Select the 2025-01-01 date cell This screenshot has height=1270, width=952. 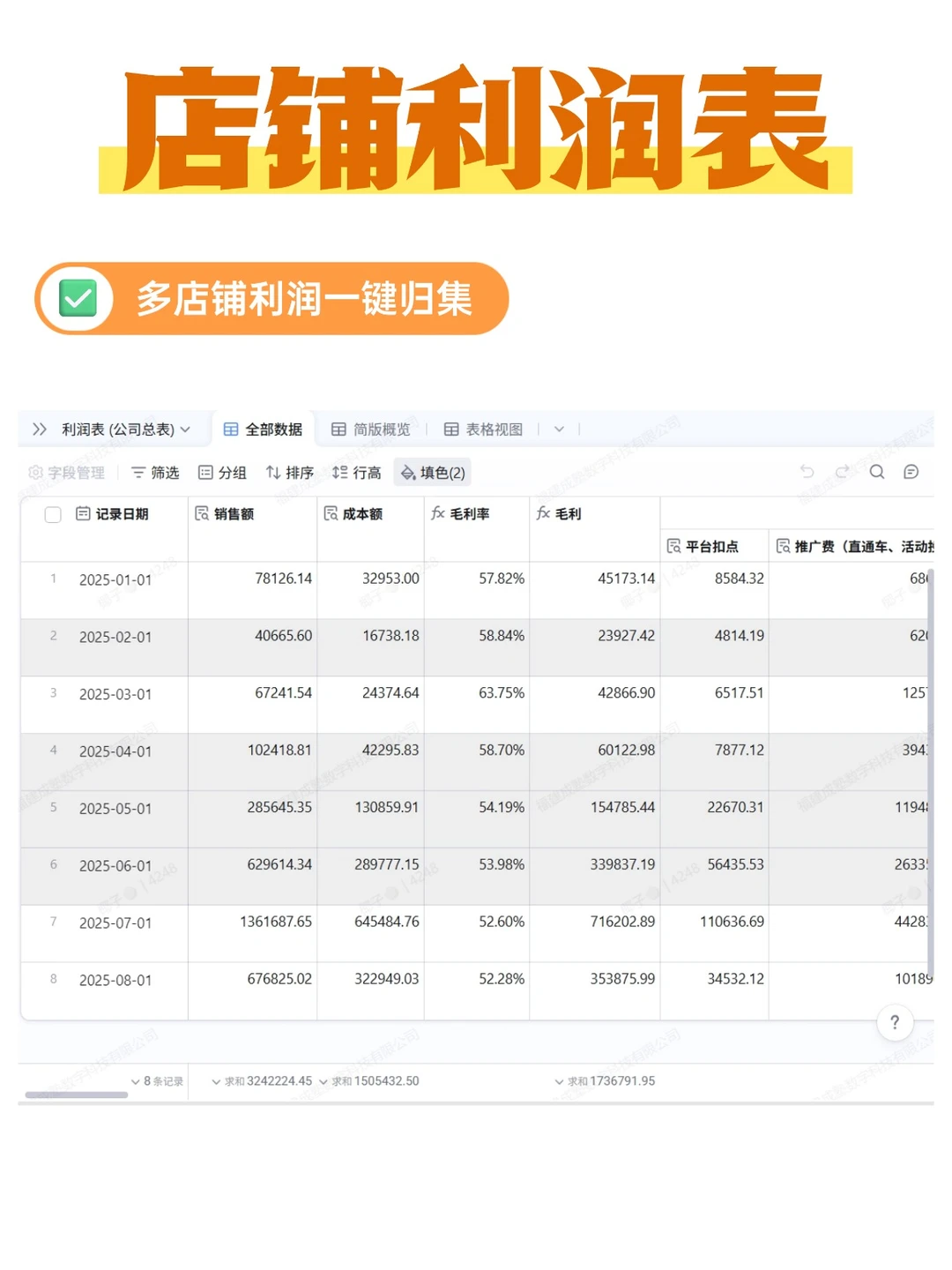point(115,580)
